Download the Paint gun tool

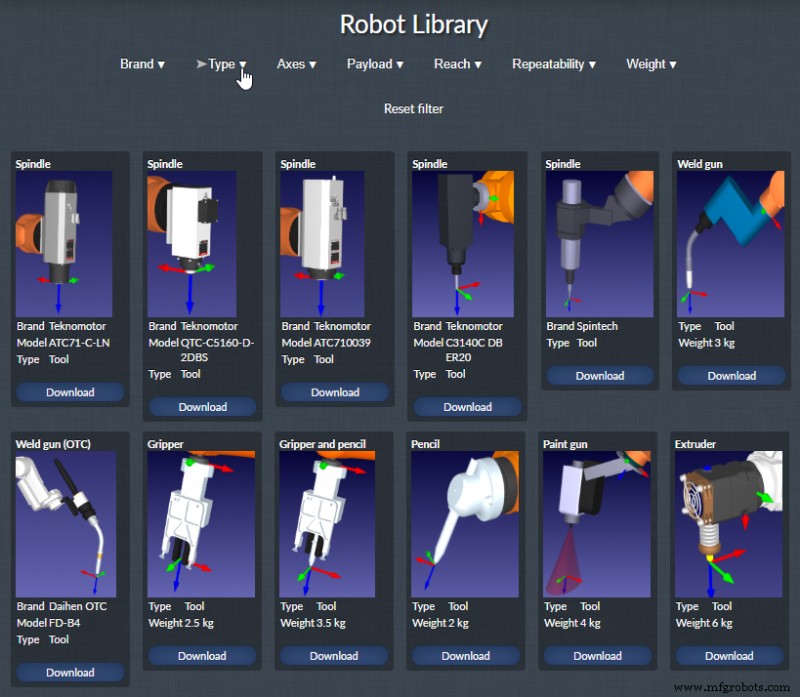[599, 656]
